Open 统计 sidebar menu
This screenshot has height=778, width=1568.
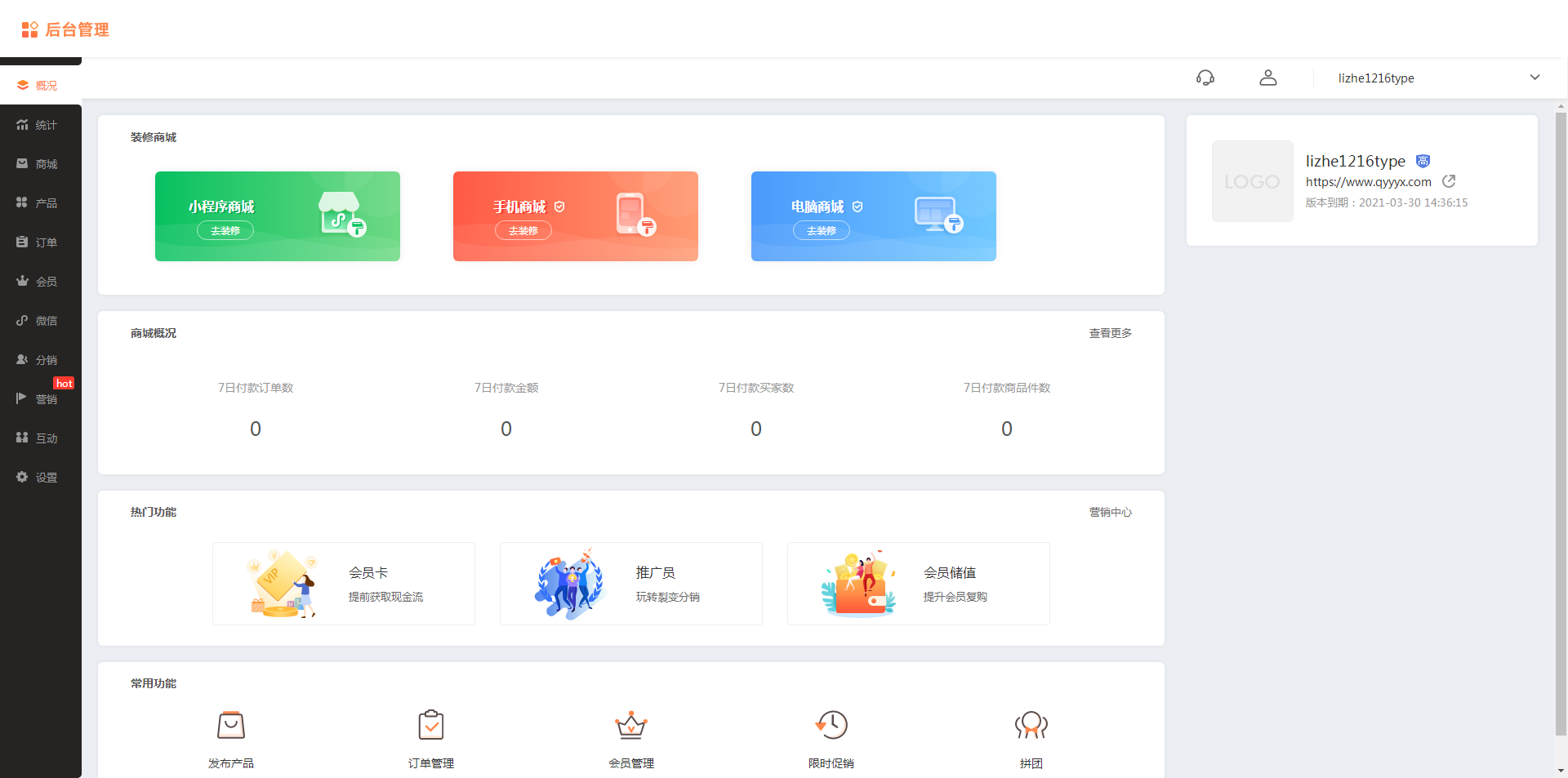tap(41, 125)
